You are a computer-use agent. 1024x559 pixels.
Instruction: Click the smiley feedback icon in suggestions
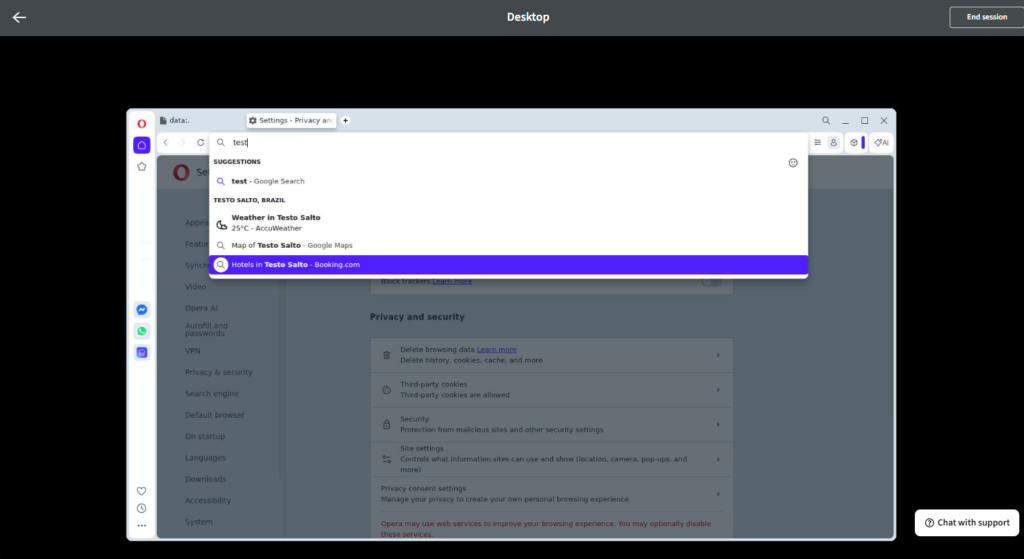[x=793, y=162]
